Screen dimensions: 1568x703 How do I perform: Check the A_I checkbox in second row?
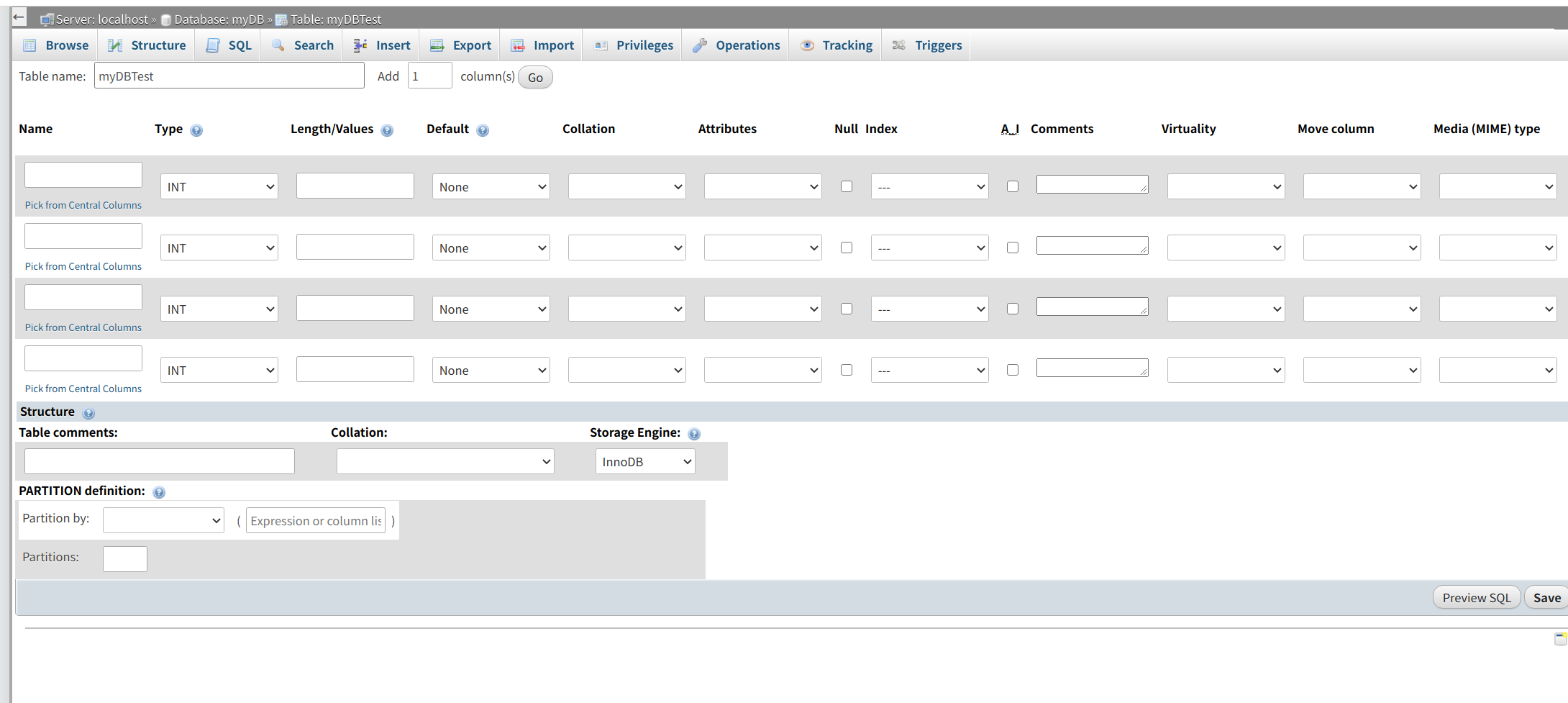click(1013, 248)
